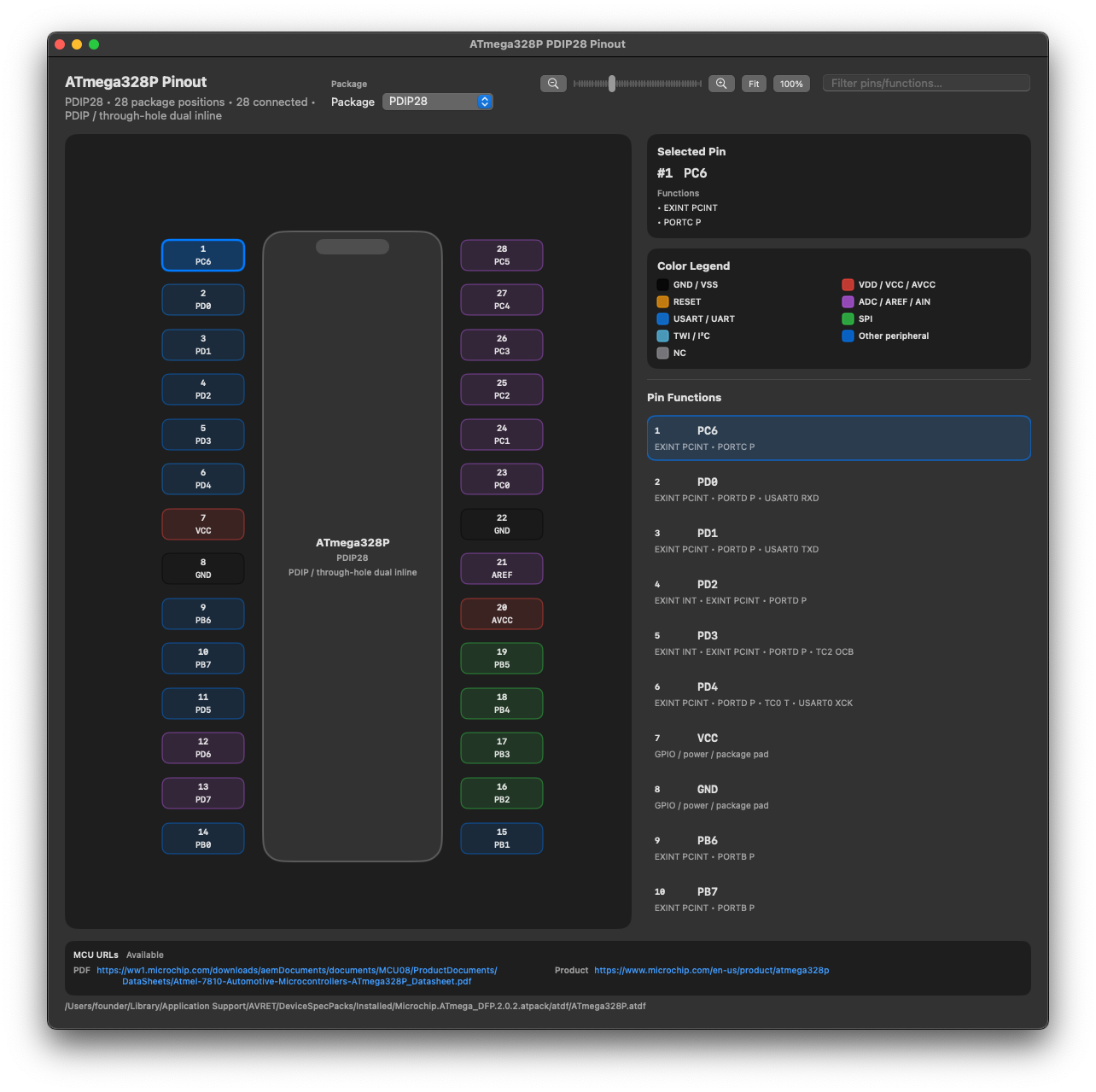This screenshot has width=1096, height=1092.
Task: Select pin 21 AREF on the chip diagram
Action: [x=502, y=569]
